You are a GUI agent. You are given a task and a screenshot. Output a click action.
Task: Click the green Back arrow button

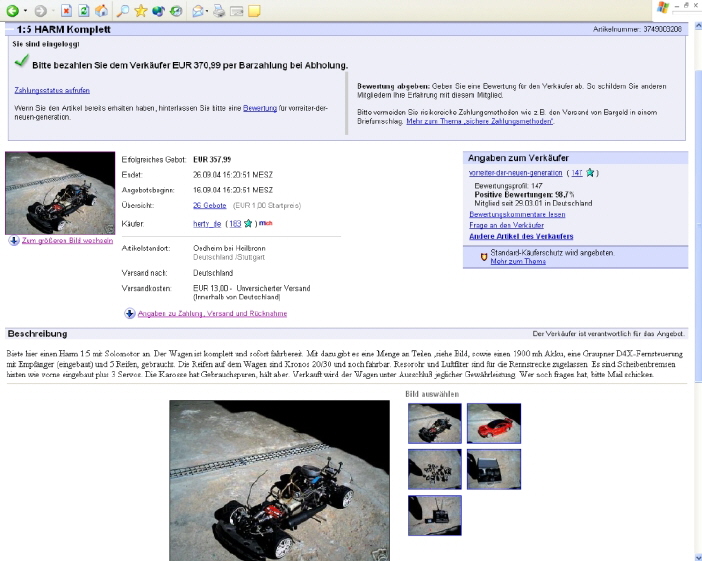pyautogui.click(x=11, y=11)
